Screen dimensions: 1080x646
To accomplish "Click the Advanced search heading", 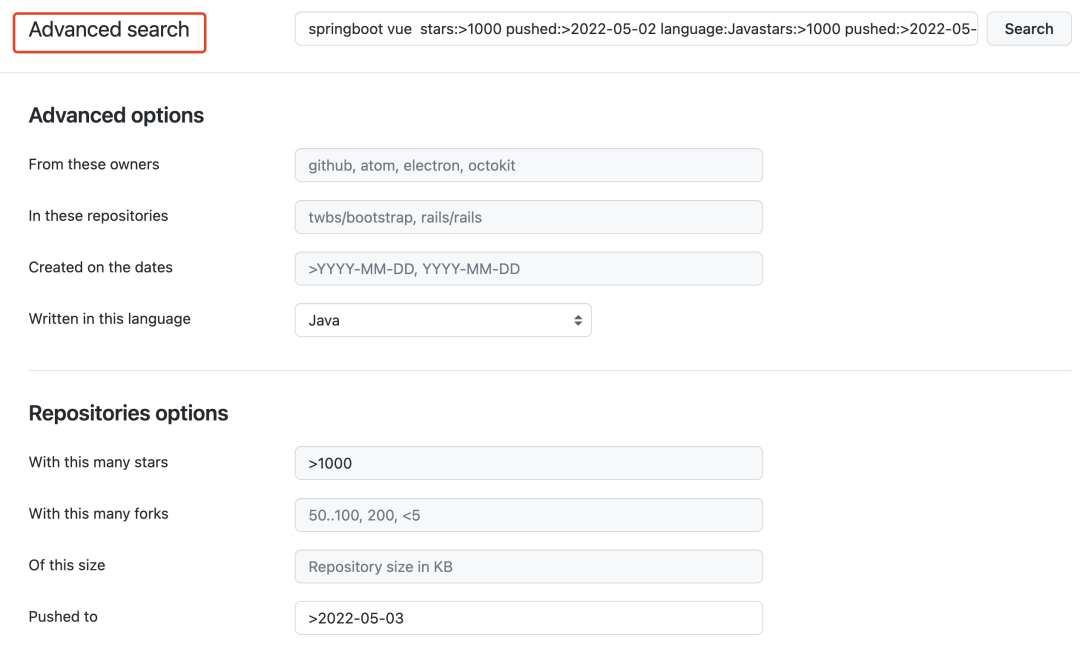I will click(109, 30).
